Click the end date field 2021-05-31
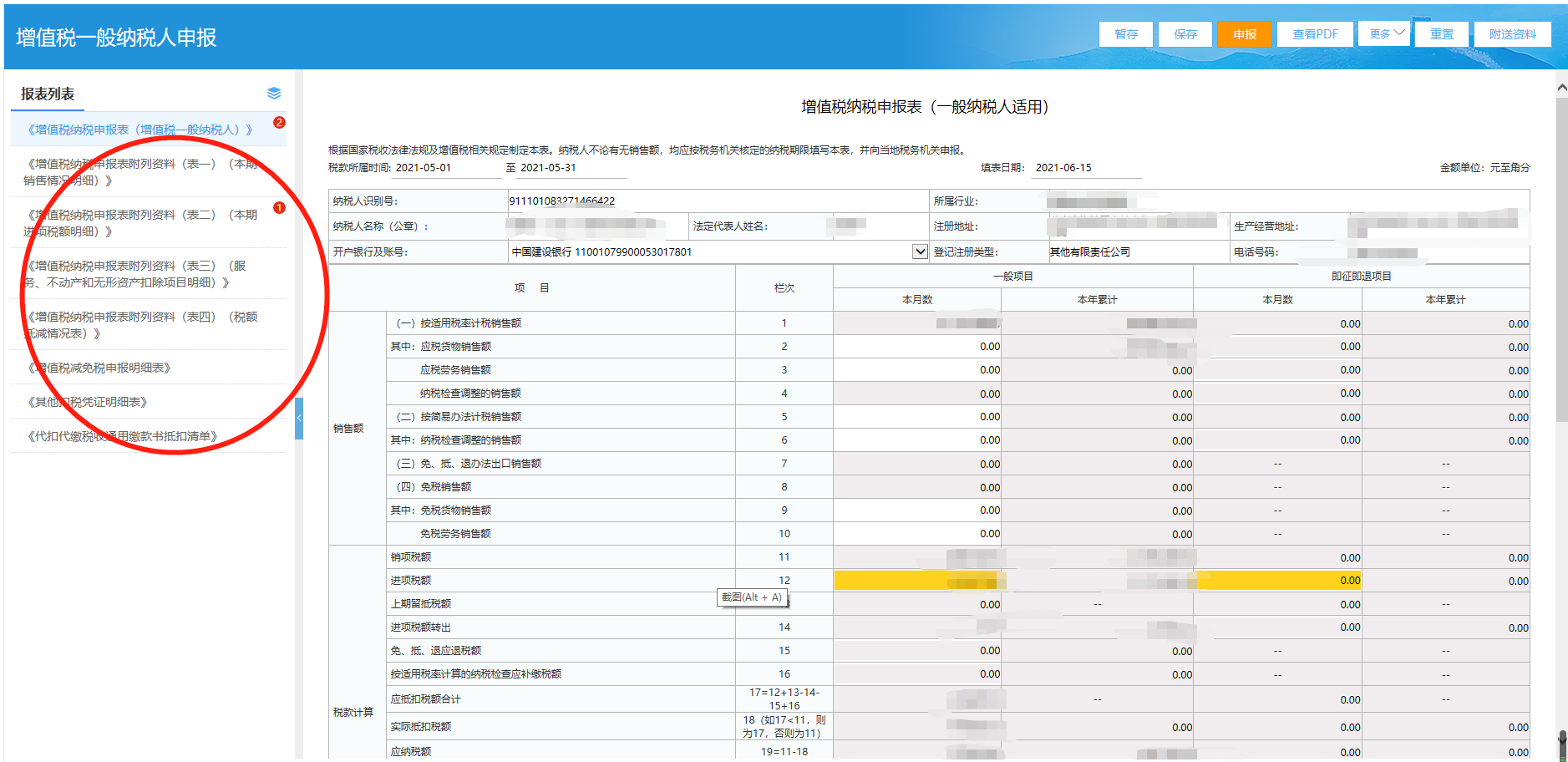This screenshot has height=762, width=1568. click(572, 168)
